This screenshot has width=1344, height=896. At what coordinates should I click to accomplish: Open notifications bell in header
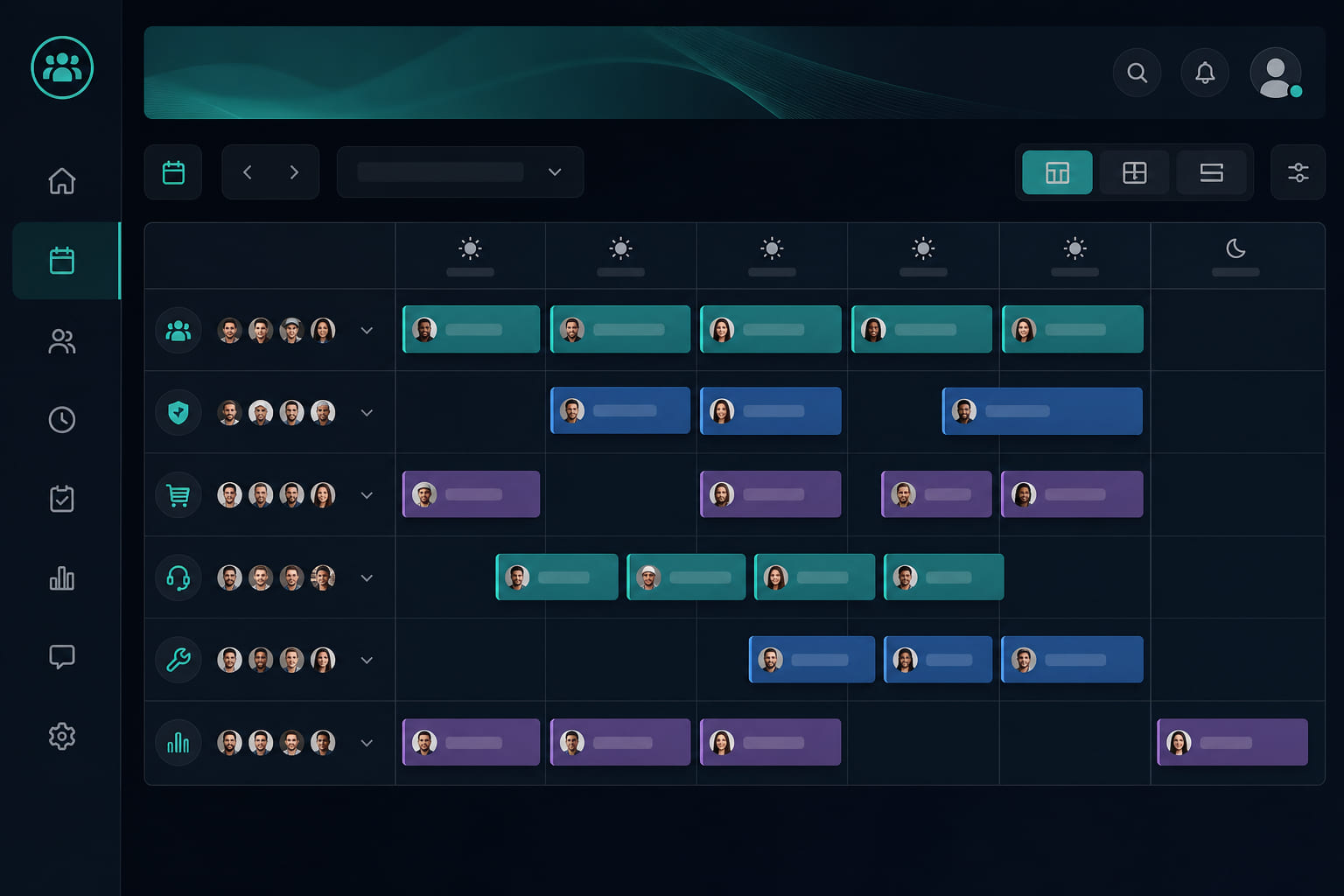[1205, 73]
